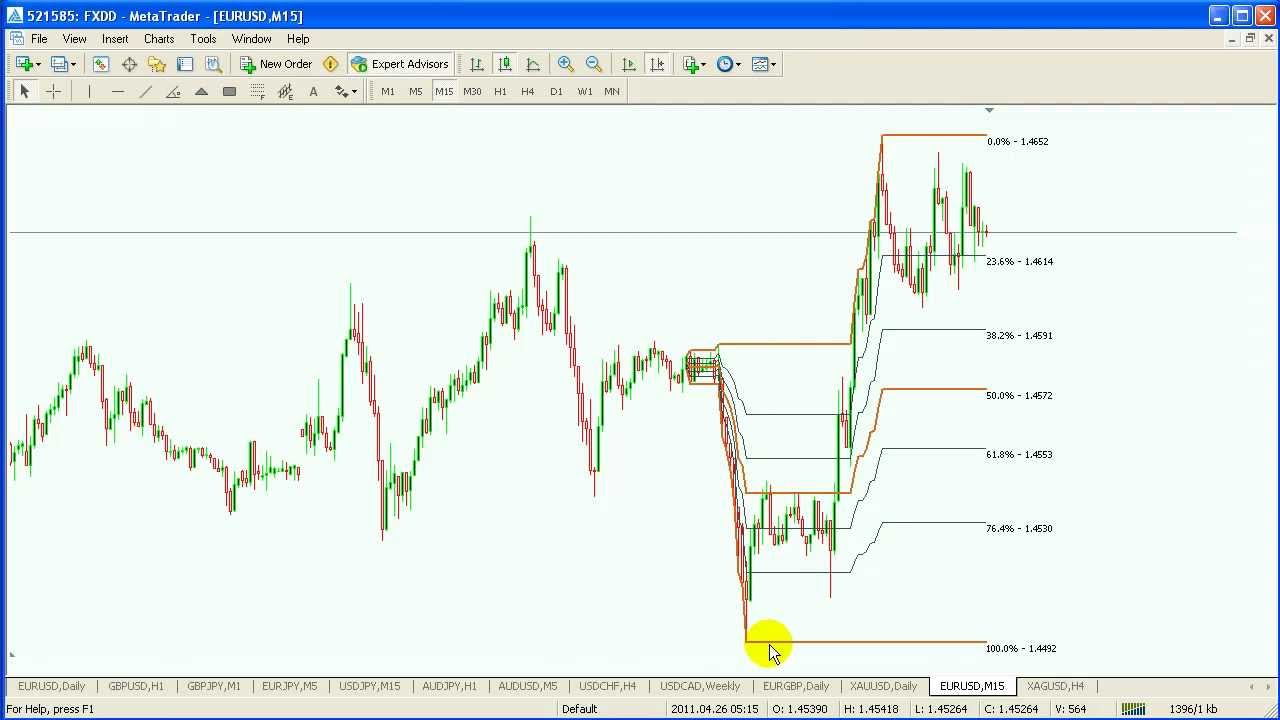Expand the Templates dropdown arrow

click(x=773, y=64)
